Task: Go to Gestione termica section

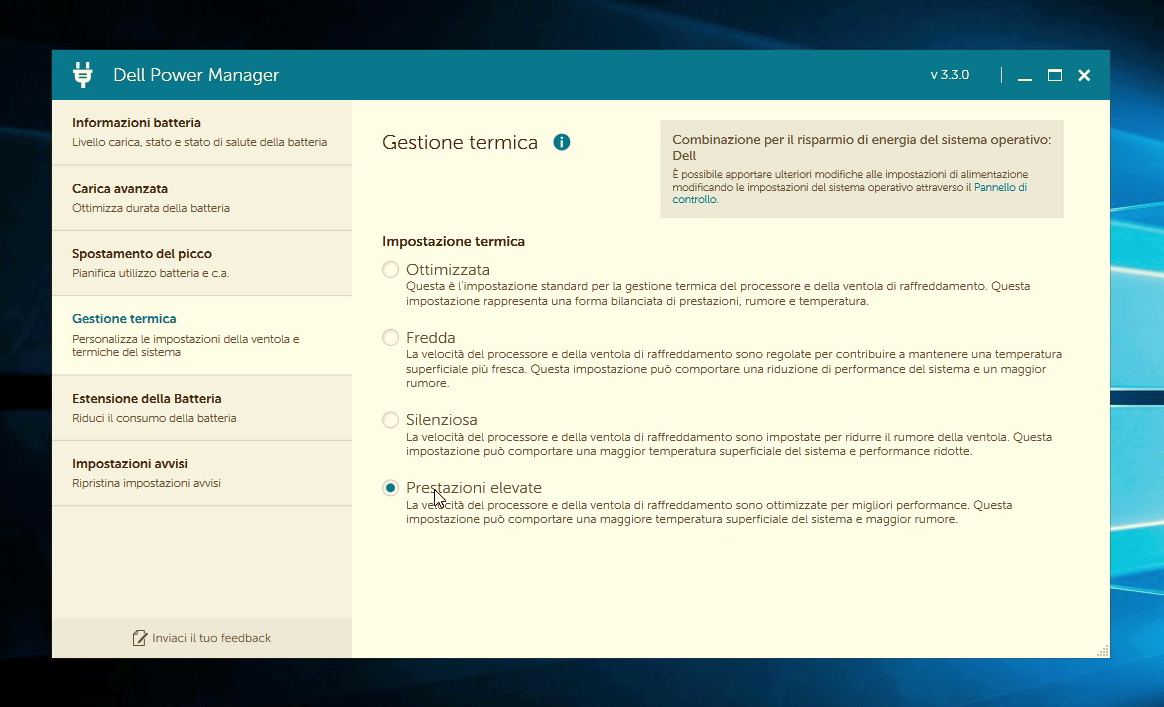Action: pos(202,335)
